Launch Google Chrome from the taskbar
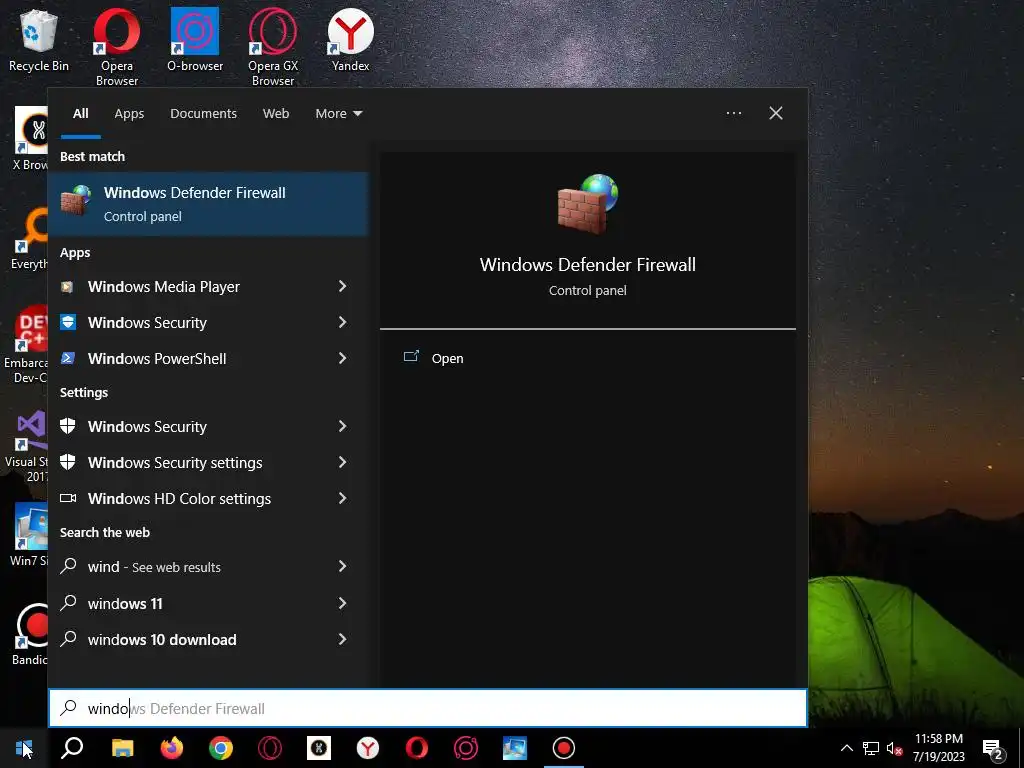Viewport: 1024px width, 768px height. coord(221,748)
